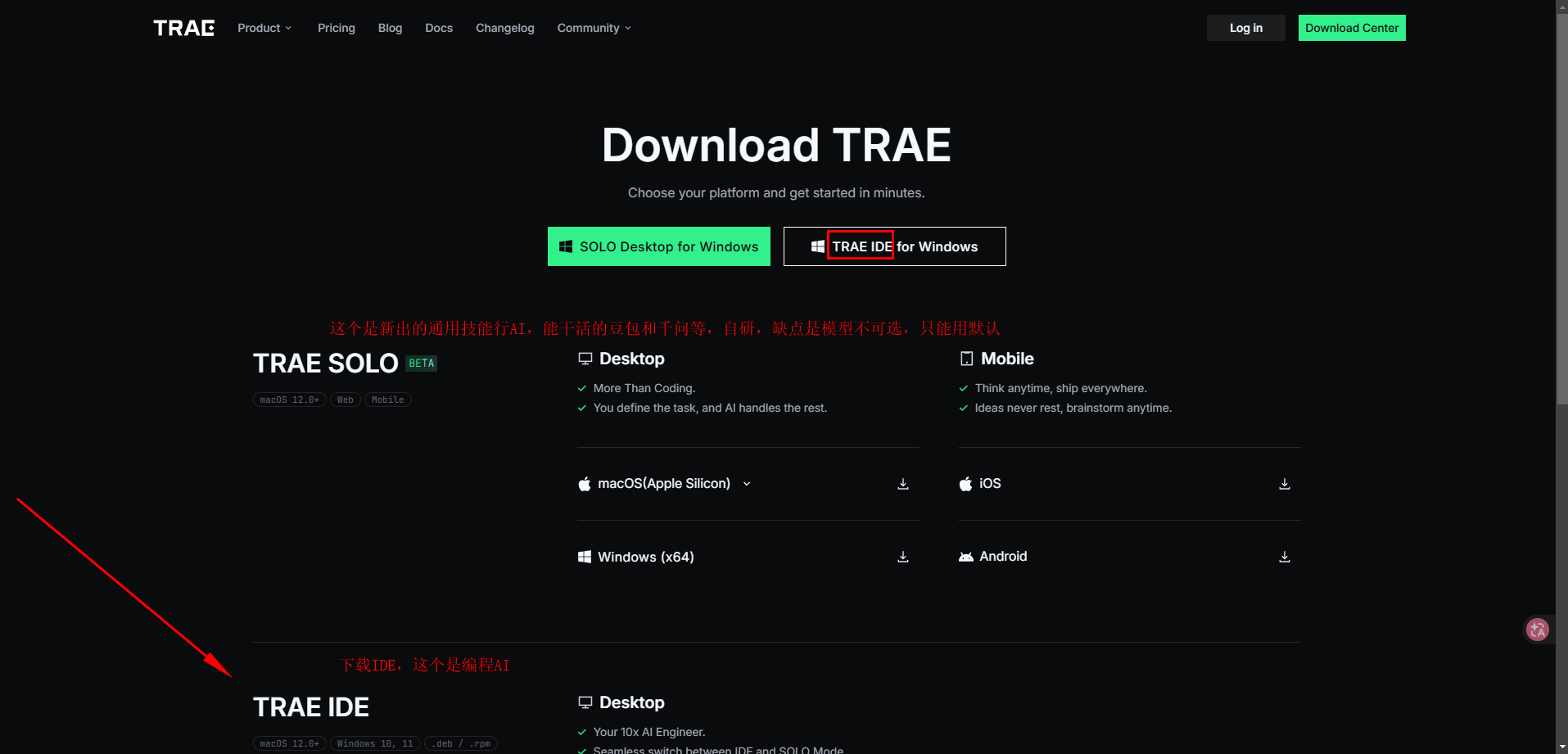
Task: Click the BETA badge next to TRAE SOLO
Action: coord(422,363)
